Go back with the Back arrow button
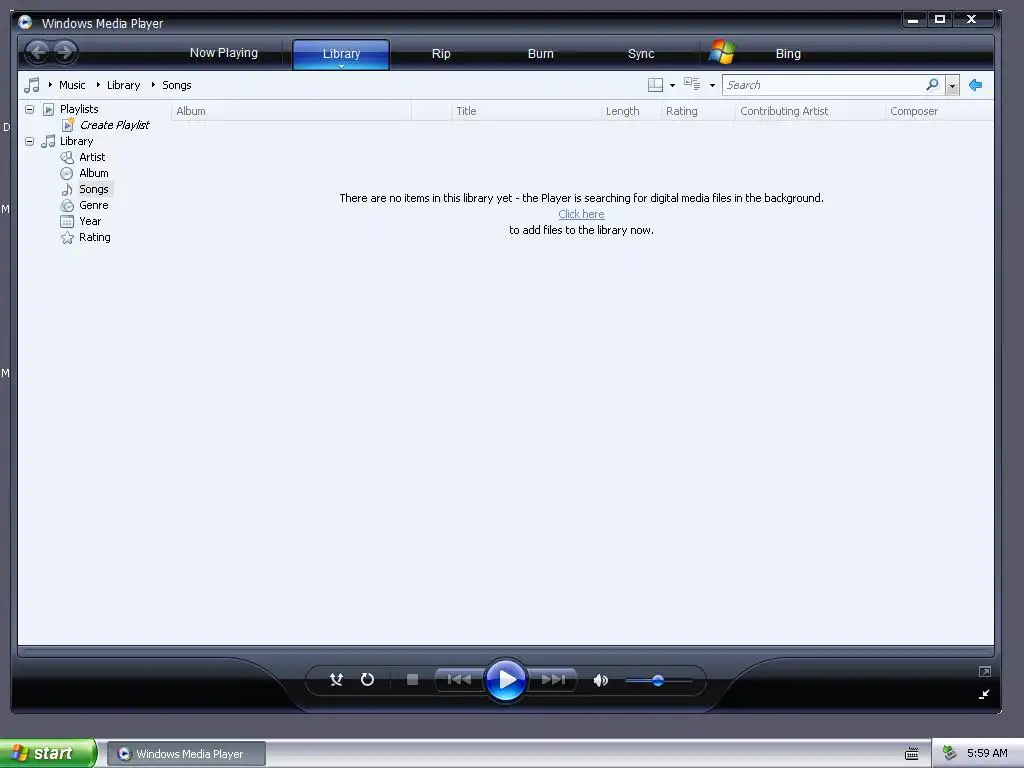Screen dimensions: 1024x768 tap(38, 52)
